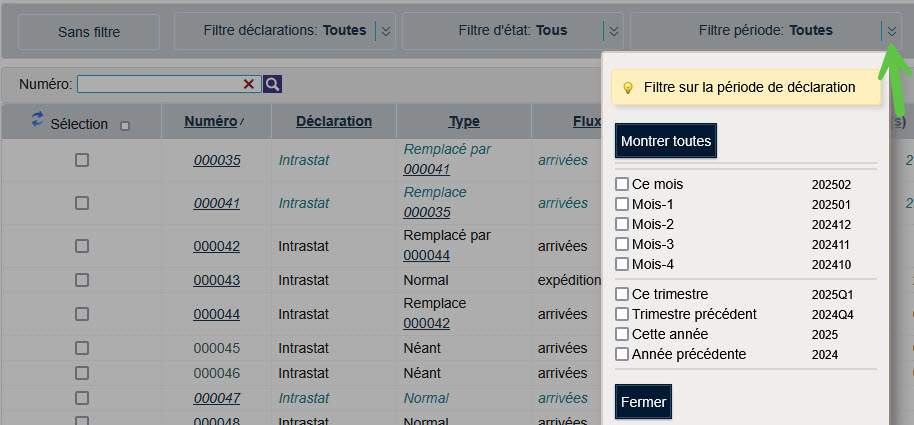This screenshot has height=425, width=914.
Task: Select the Année précédente checkbox
Action: 622,354
